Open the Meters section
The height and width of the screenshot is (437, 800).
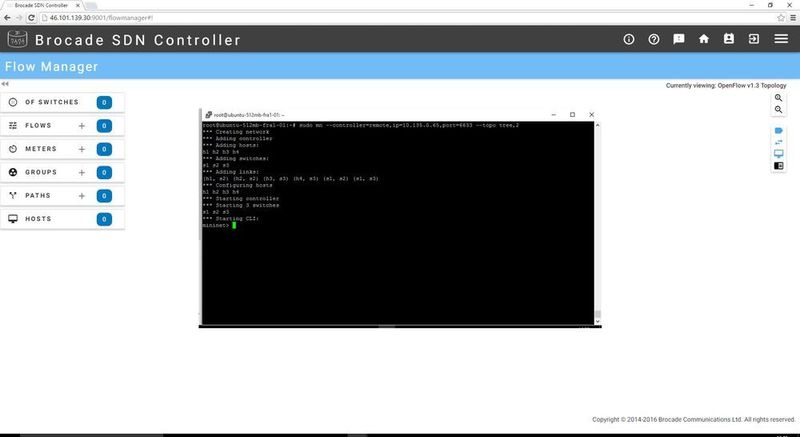coord(62,149)
